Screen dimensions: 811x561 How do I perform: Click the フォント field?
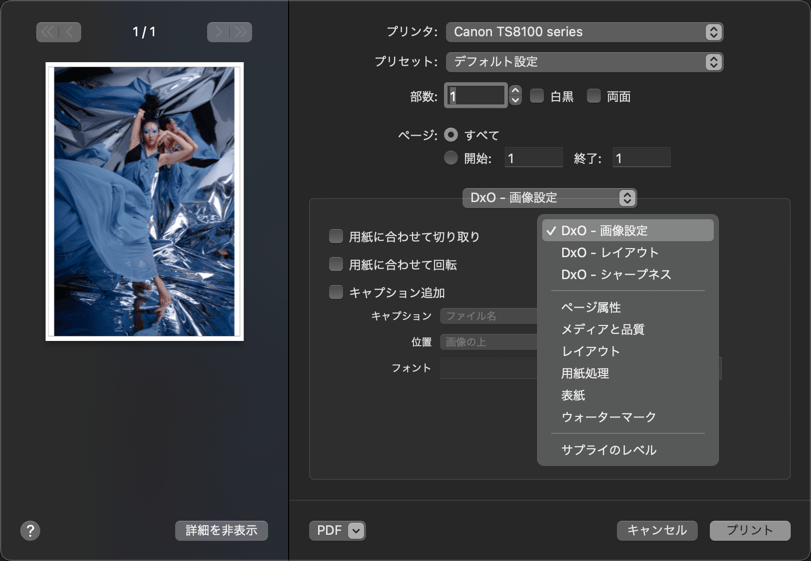[489, 368]
